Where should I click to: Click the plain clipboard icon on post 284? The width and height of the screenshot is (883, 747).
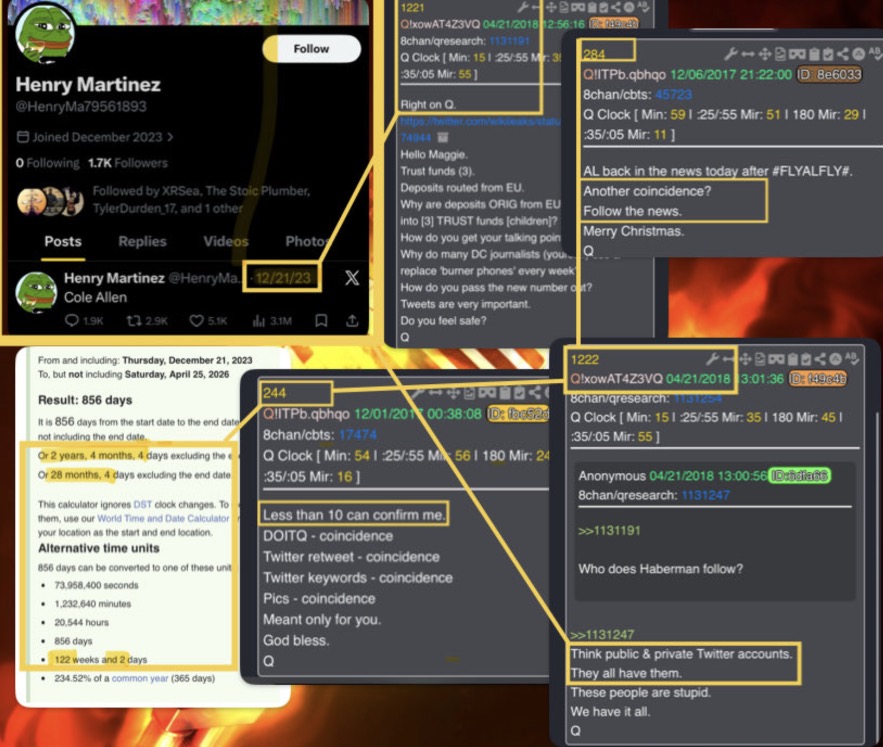[814, 54]
